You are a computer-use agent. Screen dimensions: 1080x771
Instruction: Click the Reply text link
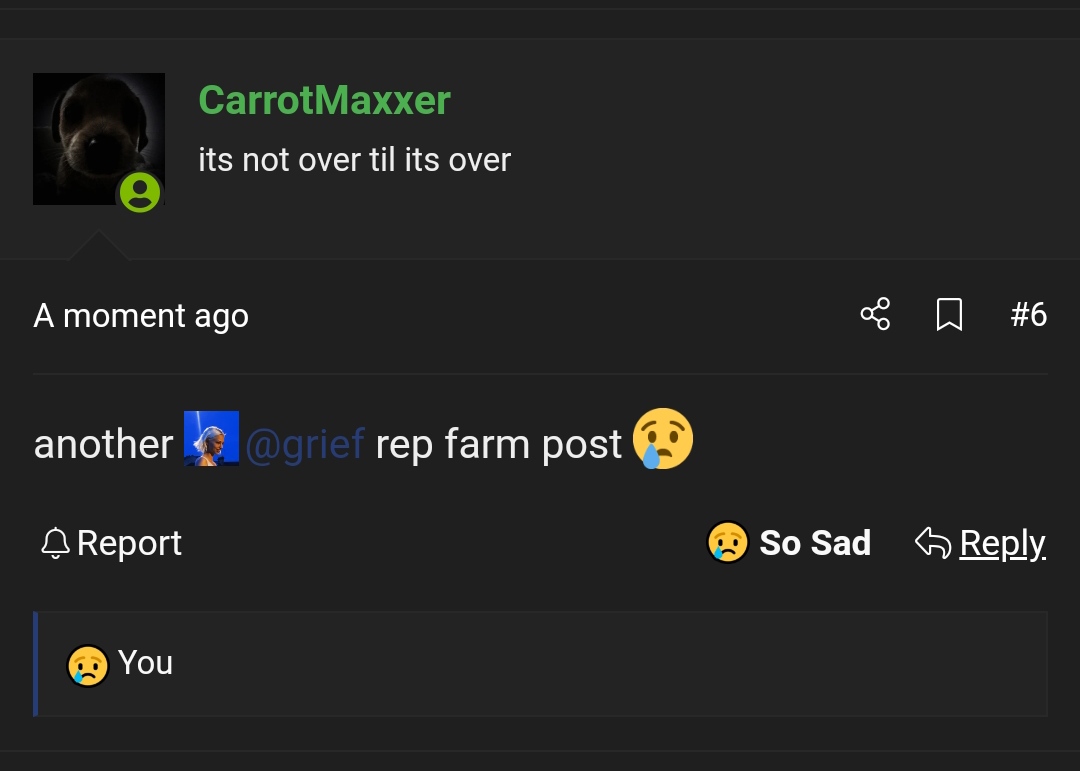(x=1002, y=543)
